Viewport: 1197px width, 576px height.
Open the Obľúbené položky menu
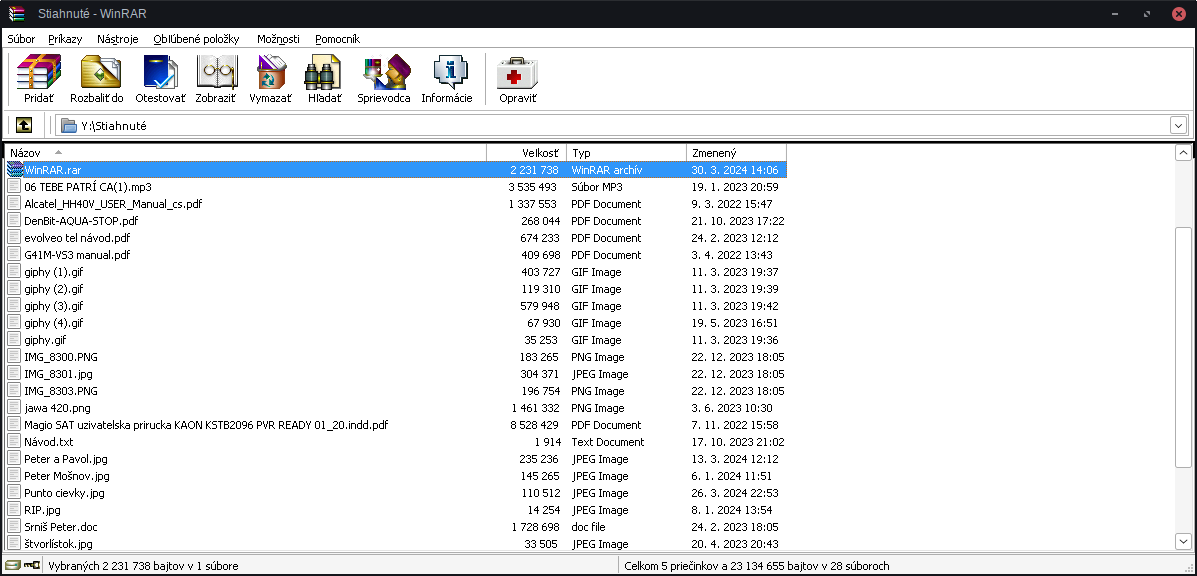click(196, 39)
